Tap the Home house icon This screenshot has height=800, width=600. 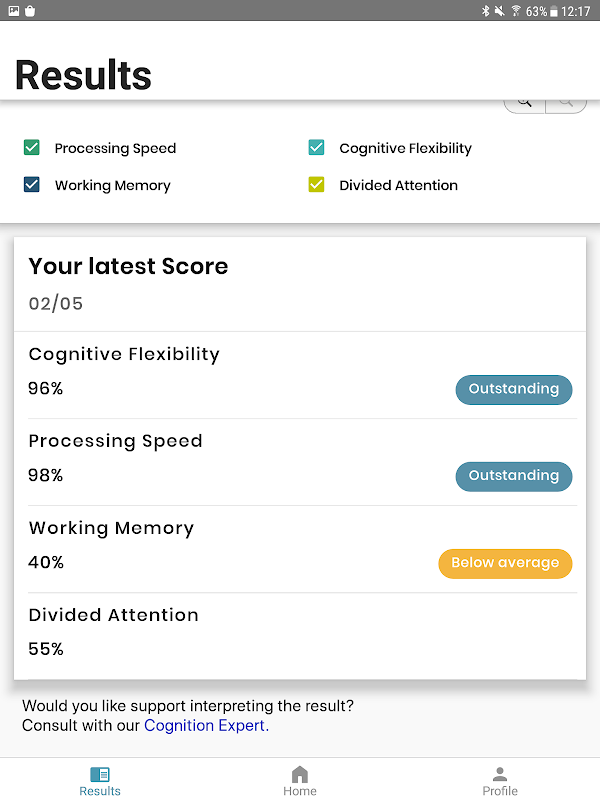tap(300, 774)
